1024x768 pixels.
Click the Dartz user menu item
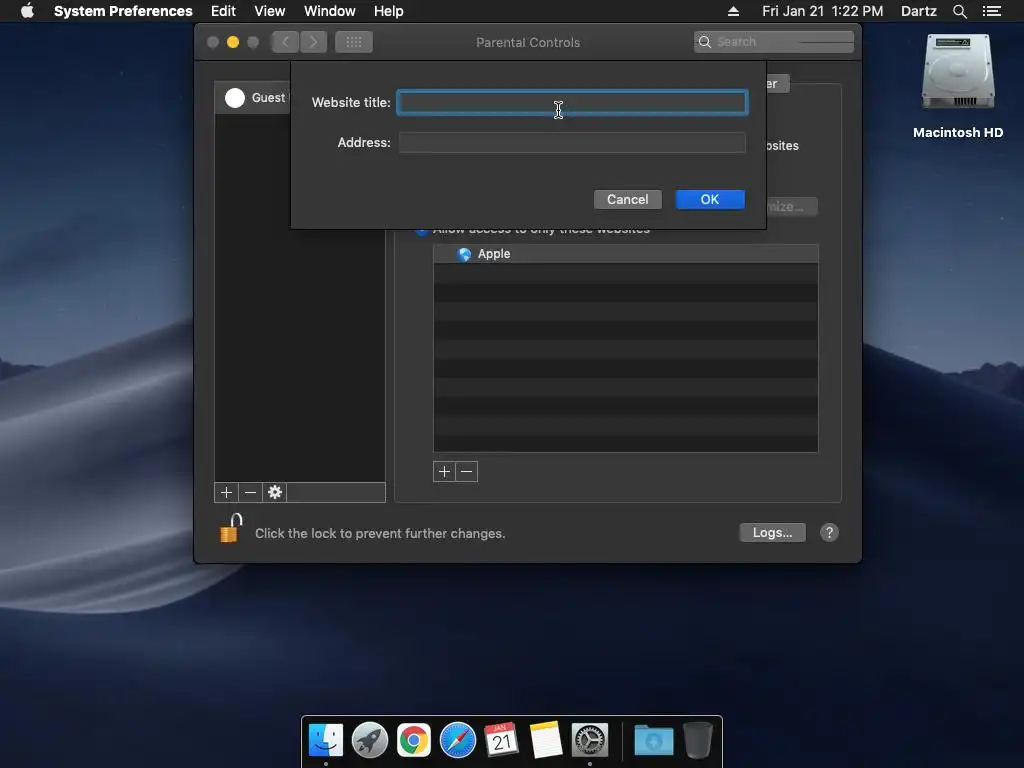[x=918, y=11]
